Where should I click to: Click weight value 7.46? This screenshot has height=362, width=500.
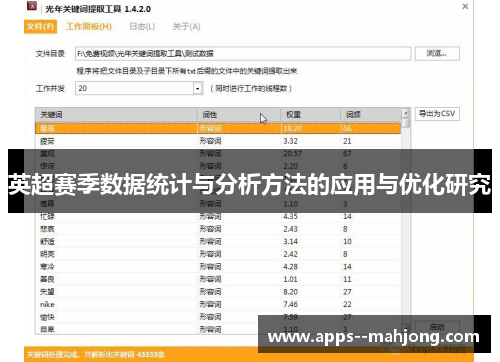coord(290,304)
